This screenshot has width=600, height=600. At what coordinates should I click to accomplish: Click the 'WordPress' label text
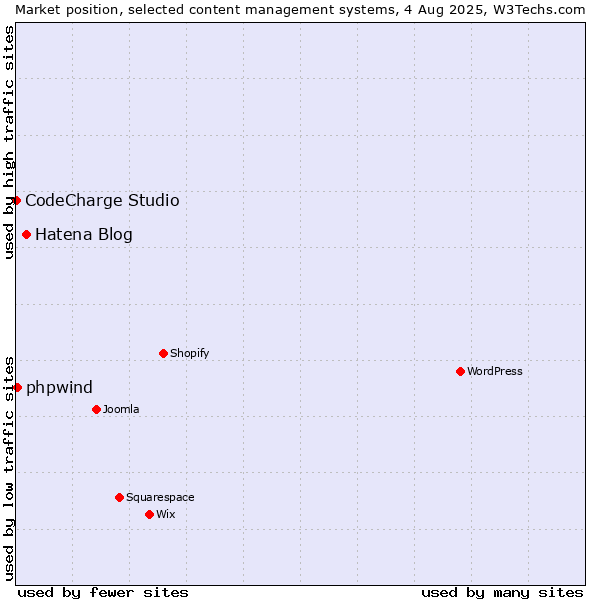[x=495, y=371]
